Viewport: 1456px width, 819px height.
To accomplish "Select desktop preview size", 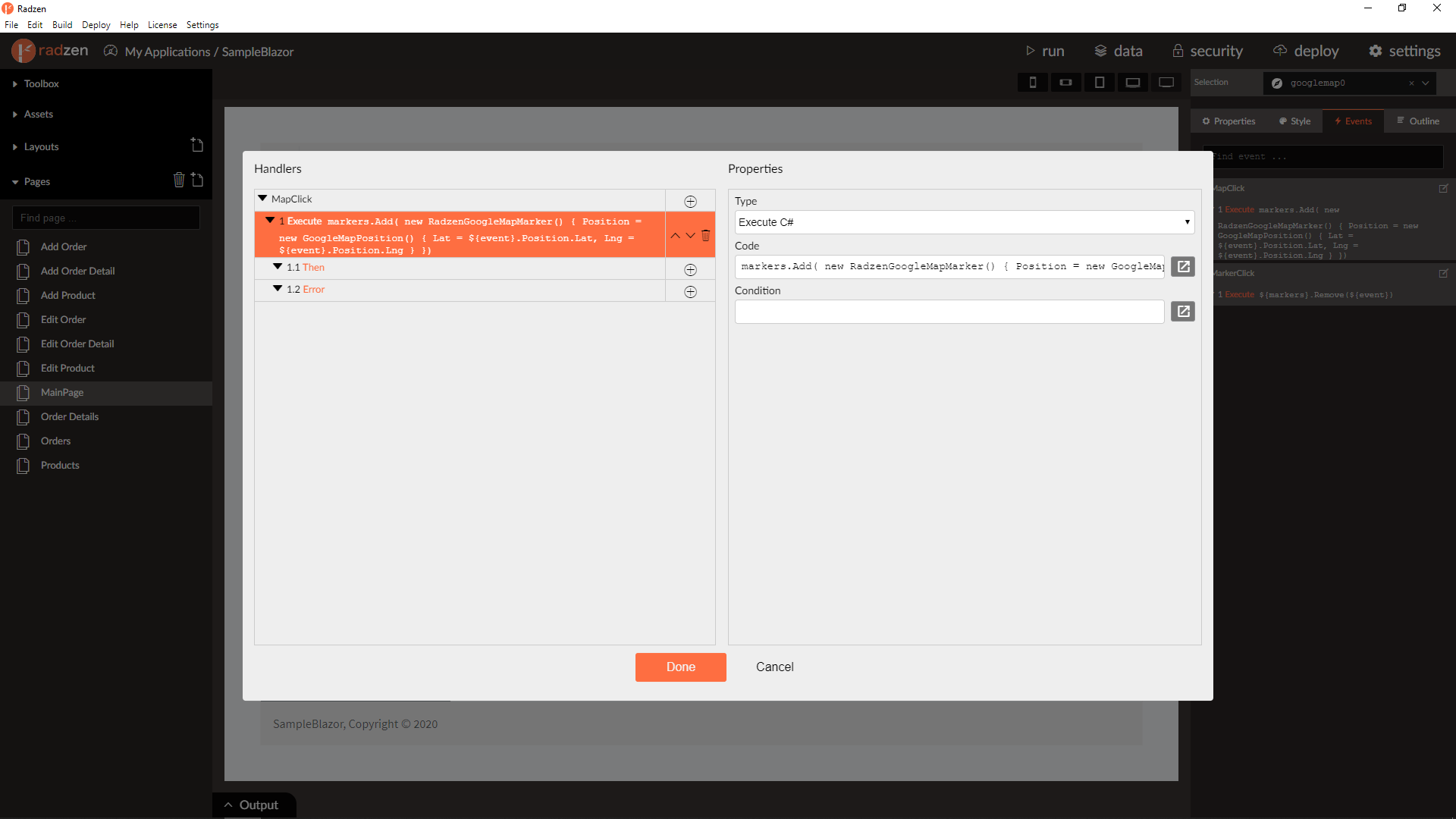I will (x=1166, y=83).
